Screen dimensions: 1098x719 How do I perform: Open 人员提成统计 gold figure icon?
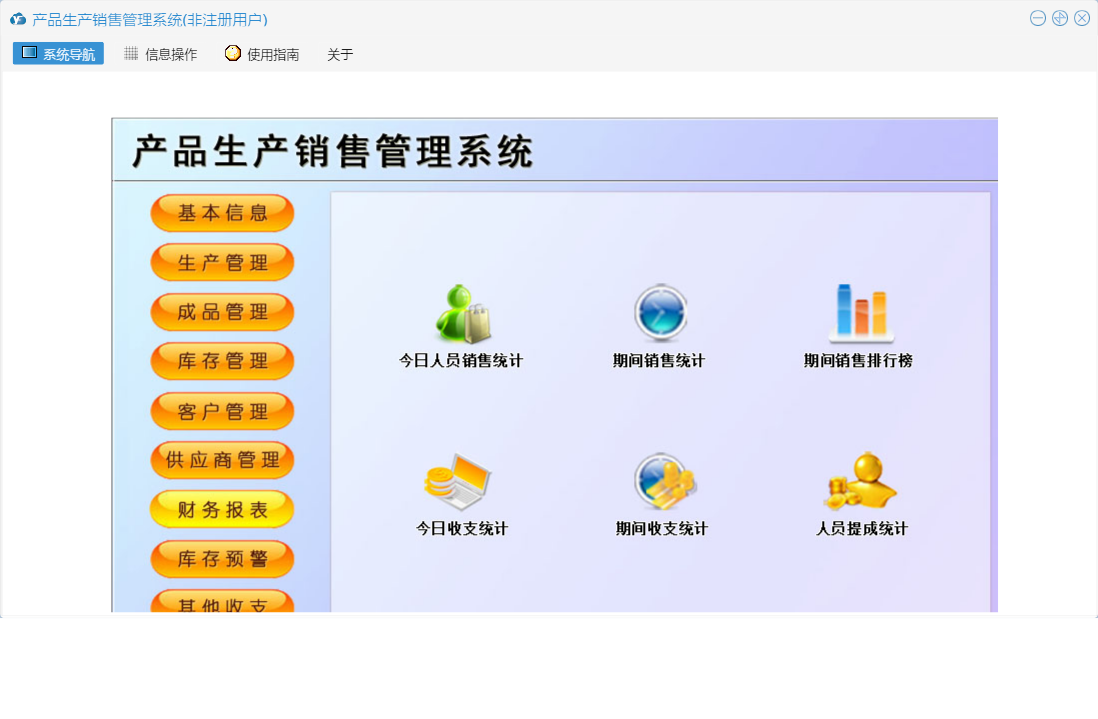point(860,482)
